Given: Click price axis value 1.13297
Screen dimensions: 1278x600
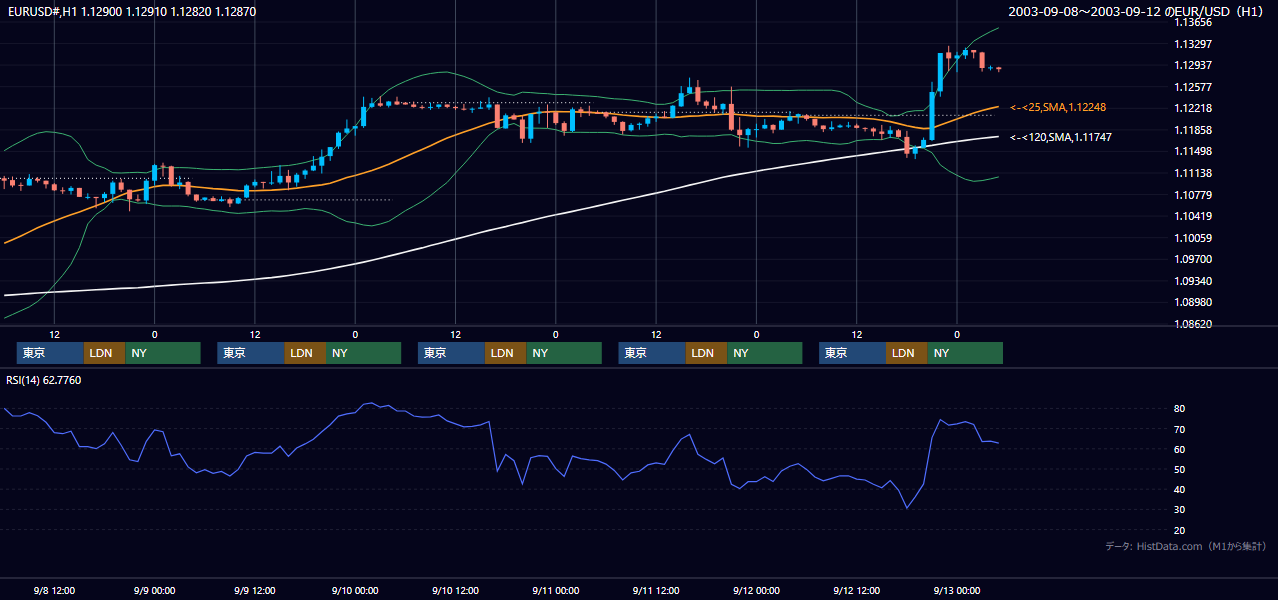Looking at the screenshot, I should pyautogui.click(x=1195, y=44).
